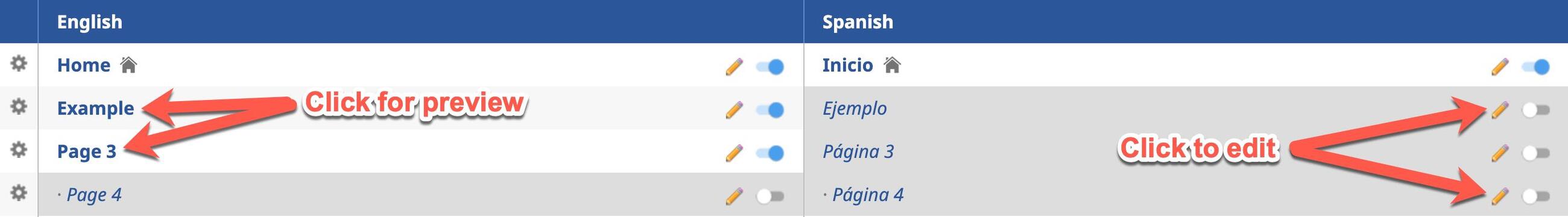This screenshot has height=217, width=1568.
Task: Turn off the English Example toggle
Action: (770, 110)
